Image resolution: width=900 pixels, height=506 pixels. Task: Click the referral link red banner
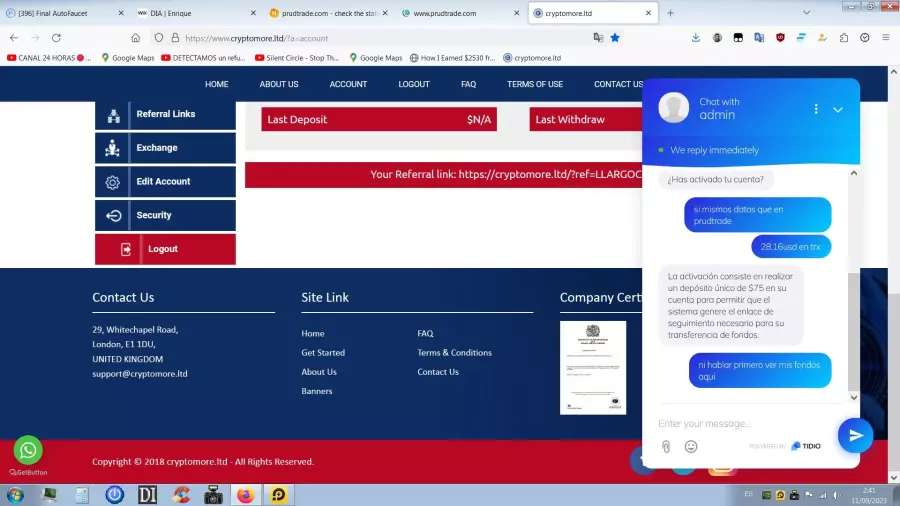(x=444, y=174)
